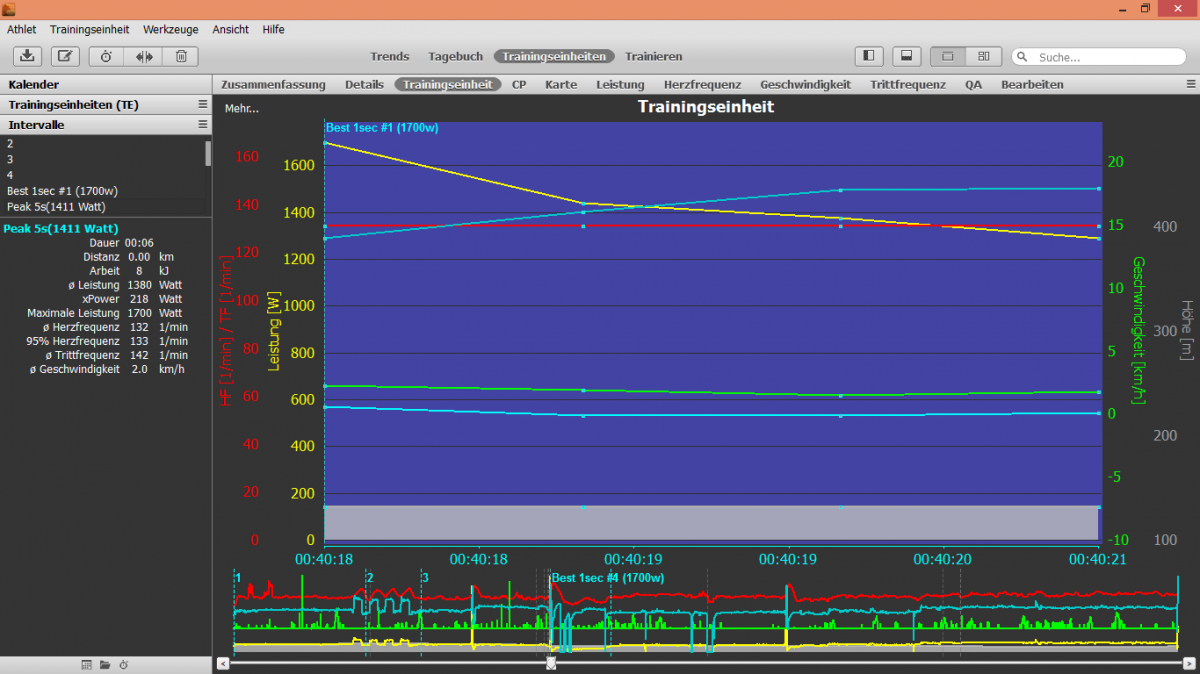Click the Mehr... chart options button
This screenshot has width=1200, height=674.
[241, 109]
